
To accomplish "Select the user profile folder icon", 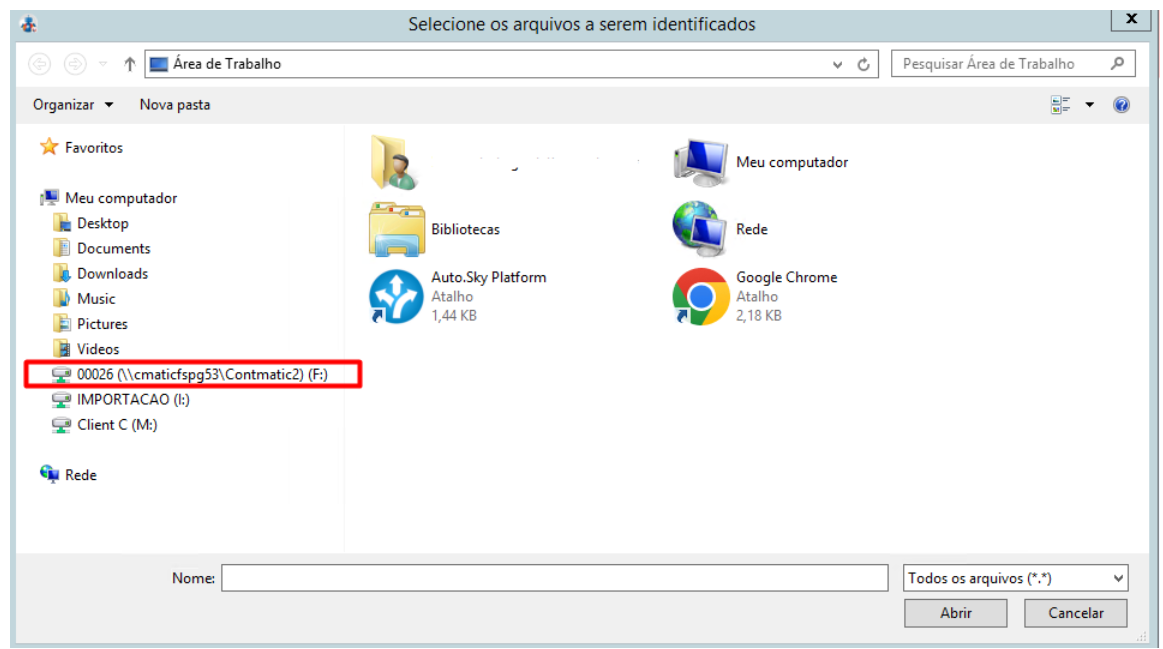I will pyautogui.click(x=394, y=162).
